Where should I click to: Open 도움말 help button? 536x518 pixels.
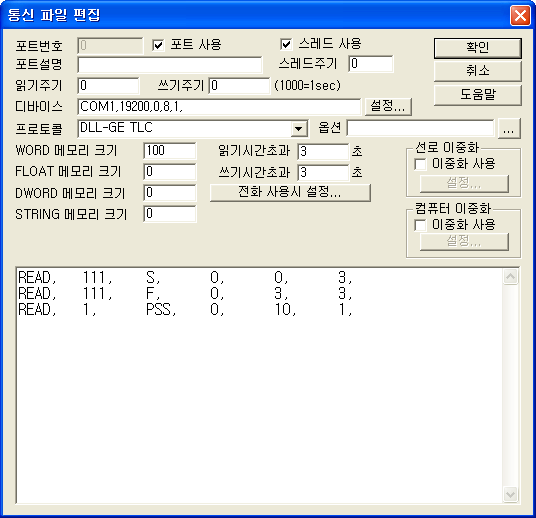[x=478, y=95]
